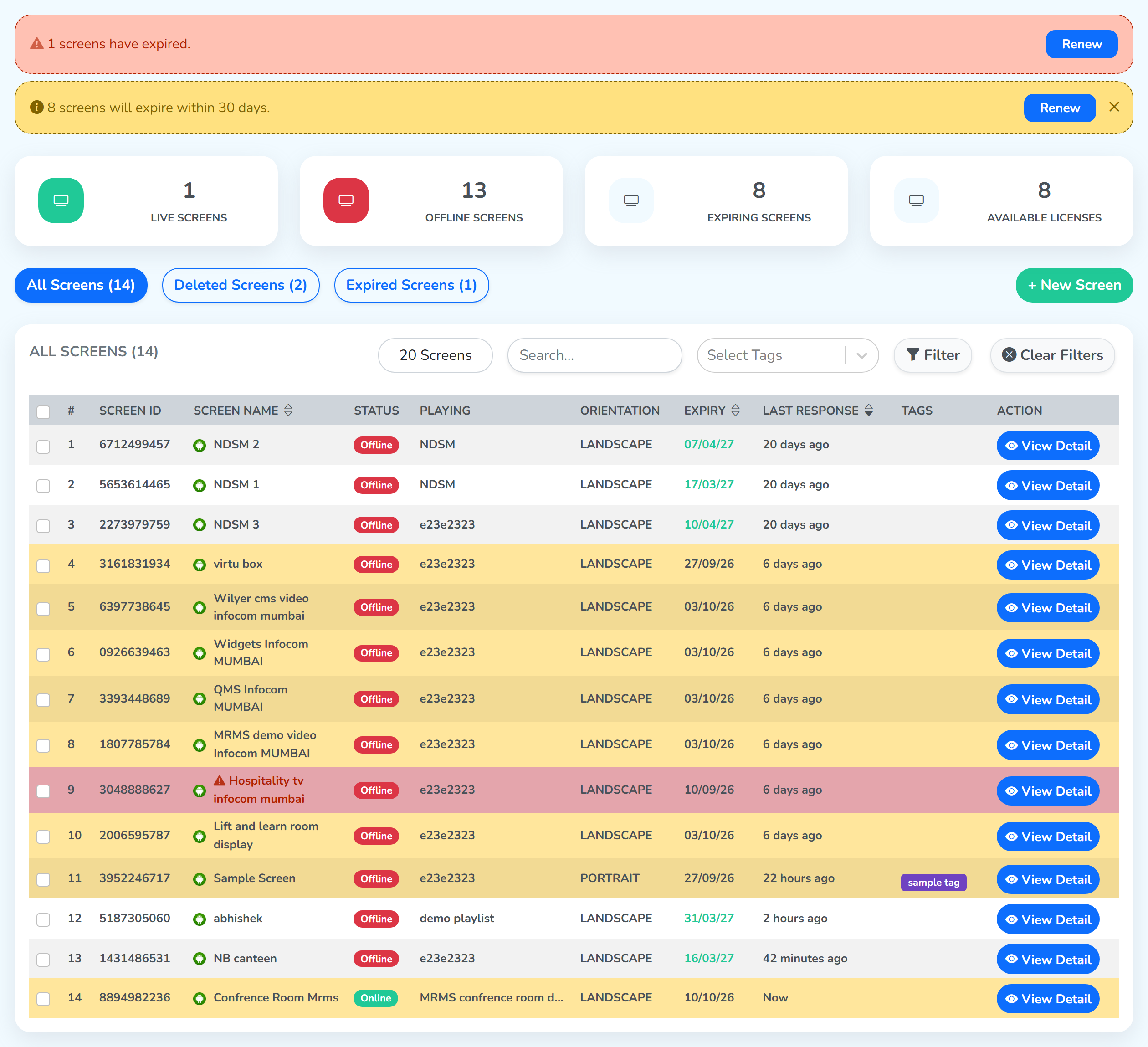The height and width of the screenshot is (1047, 1148).
Task: Open the 20 Screens page size selector
Action: pos(436,355)
